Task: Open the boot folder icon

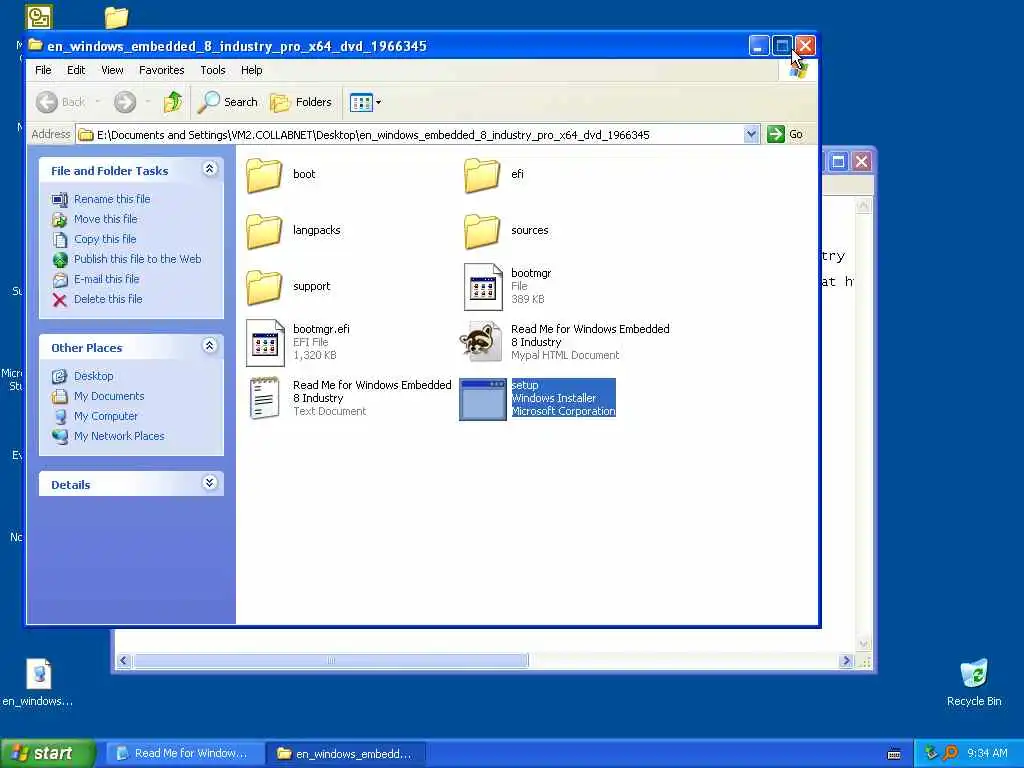Action: tap(264, 175)
